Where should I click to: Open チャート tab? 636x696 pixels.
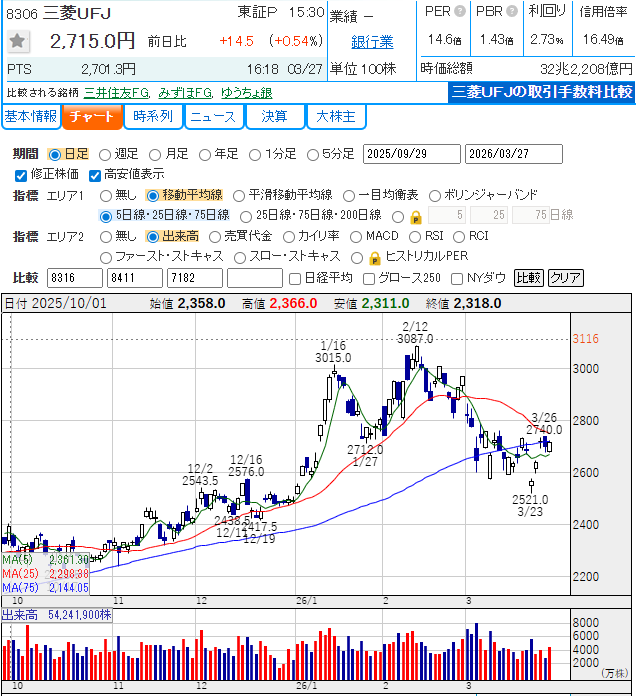pyautogui.click(x=92, y=117)
